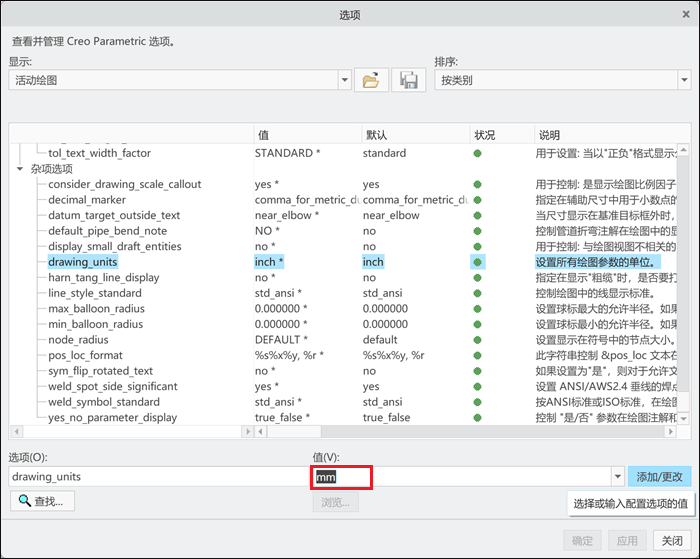Click right arrow of values horizontal scrollbar
The width and height of the screenshot is (700, 559).
click(x=670, y=431)
